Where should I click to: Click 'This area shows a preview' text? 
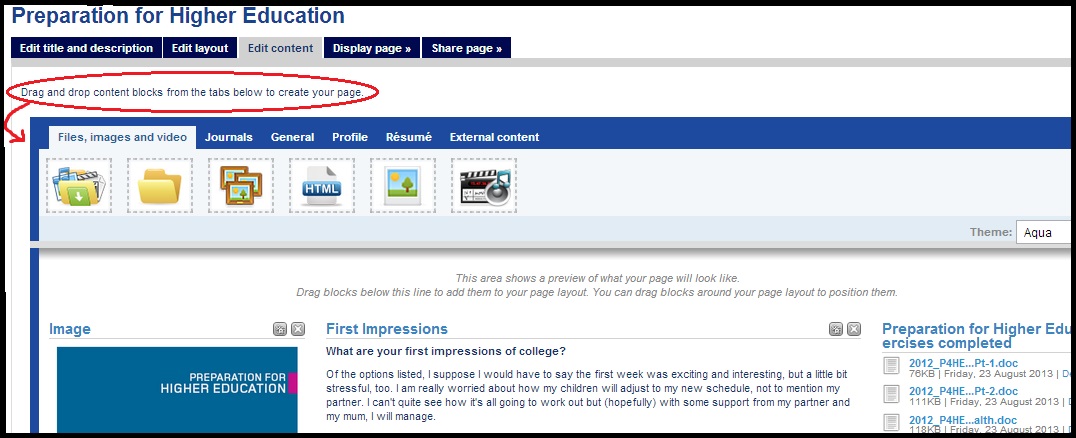point(597,278)
